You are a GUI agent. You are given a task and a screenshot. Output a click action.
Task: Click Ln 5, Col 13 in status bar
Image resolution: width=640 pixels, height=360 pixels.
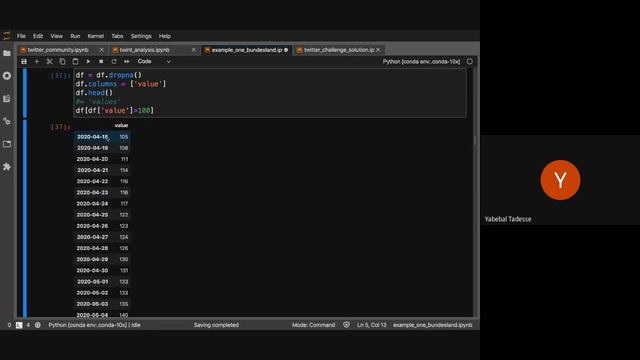(371, 325)
